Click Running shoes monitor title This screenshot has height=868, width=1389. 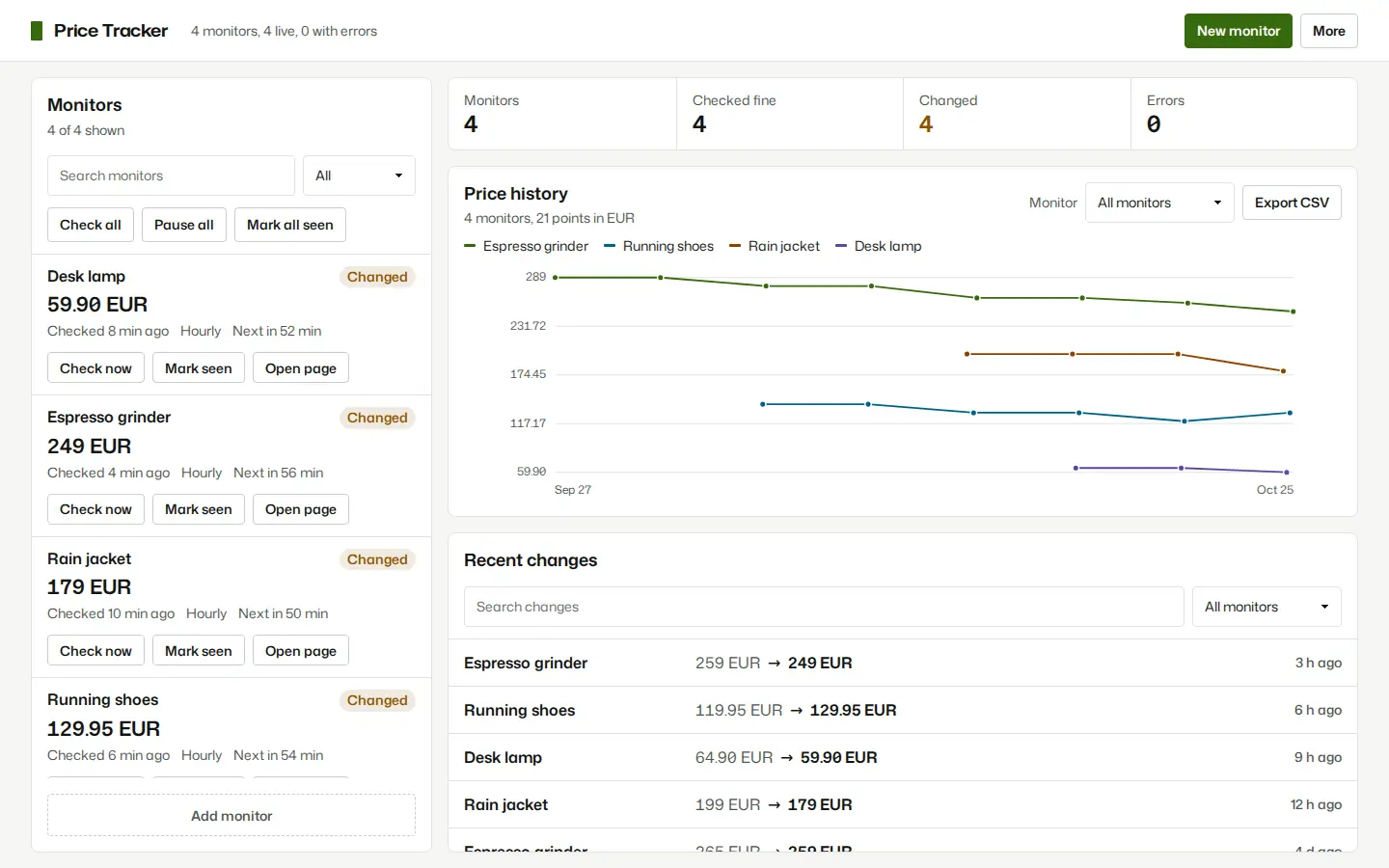[102, 700]
